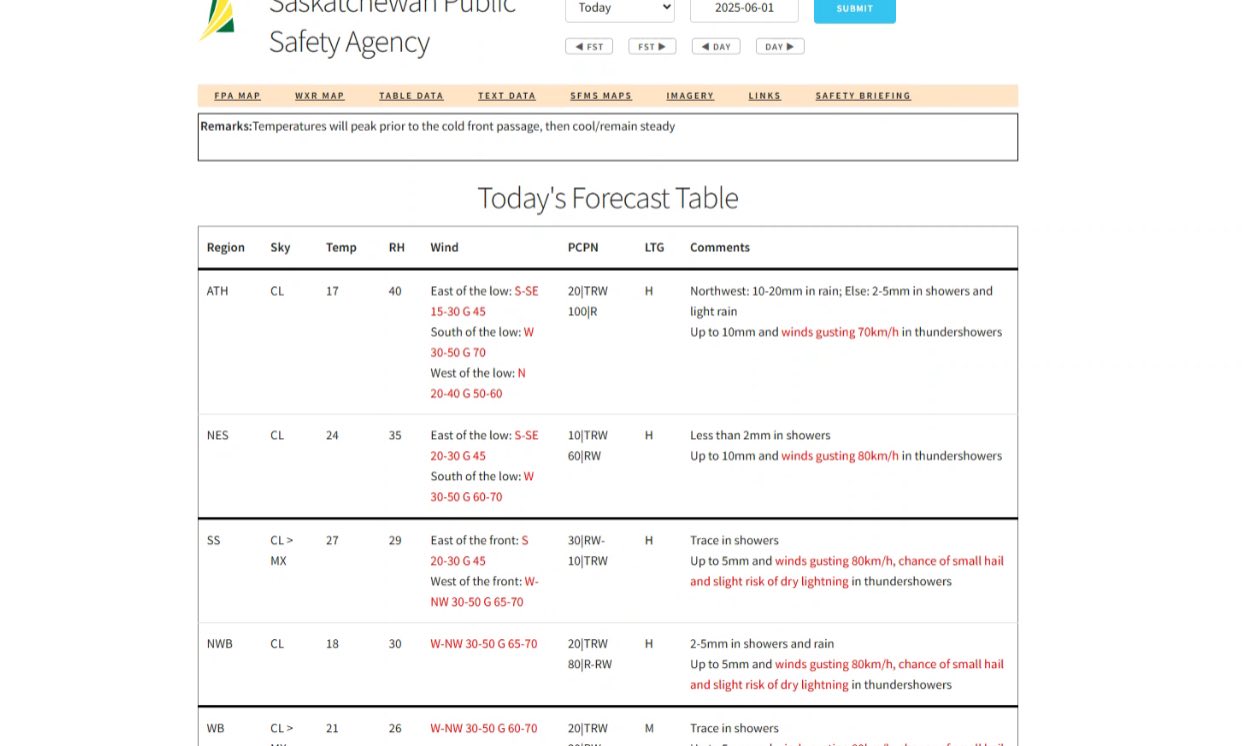The image size is (1244, 746).
Task: Click the ATH precipitation "100|R" value
Action: coord(583,312)
